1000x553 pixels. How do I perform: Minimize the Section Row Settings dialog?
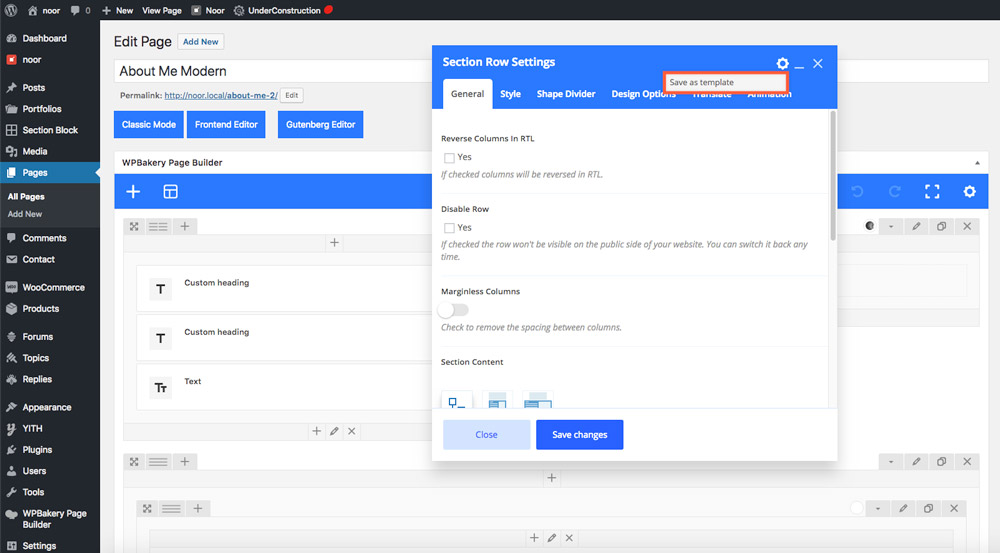tap(799, 64)
